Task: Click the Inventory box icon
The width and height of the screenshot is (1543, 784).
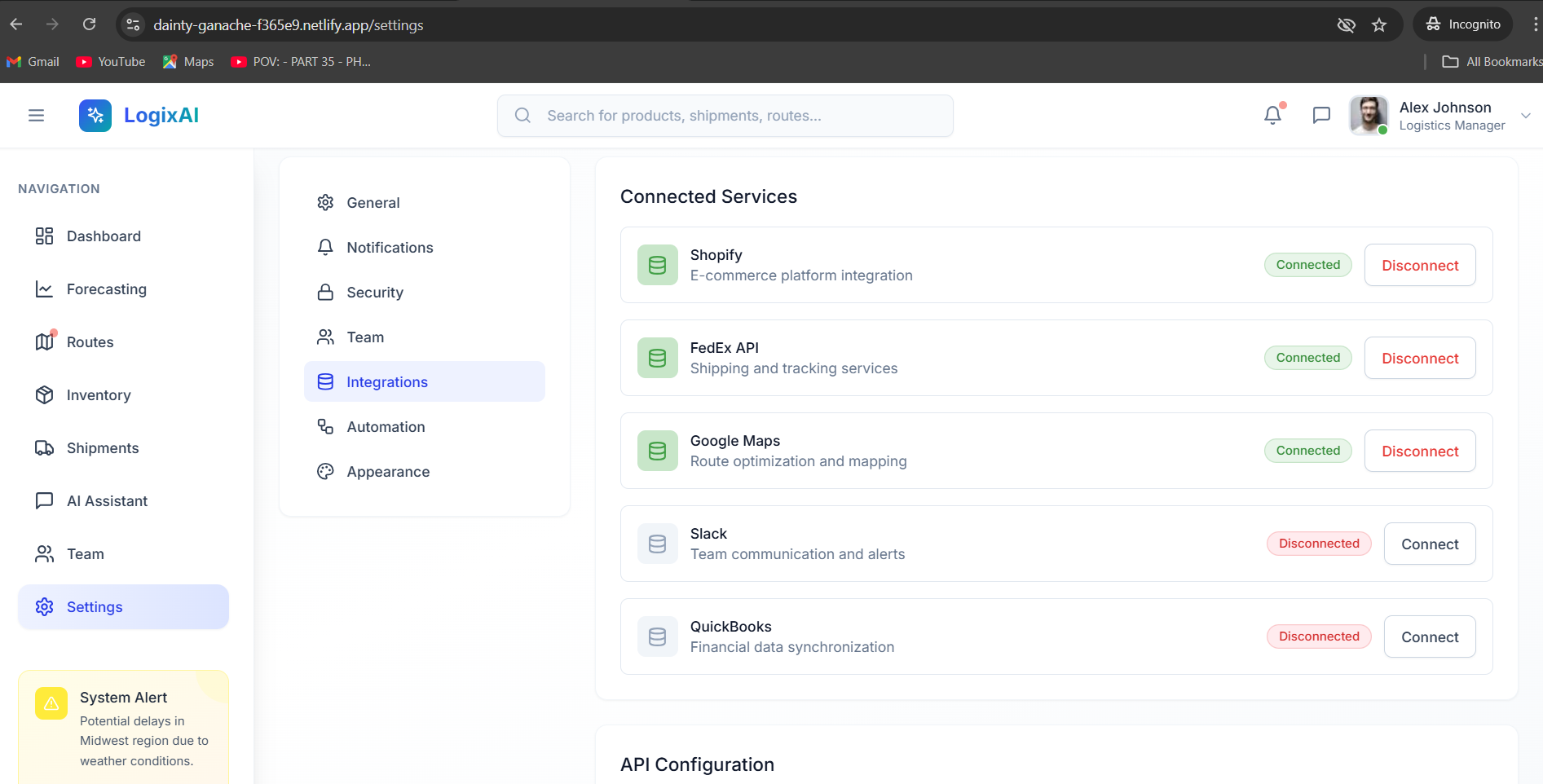Action: click(45, 395)
